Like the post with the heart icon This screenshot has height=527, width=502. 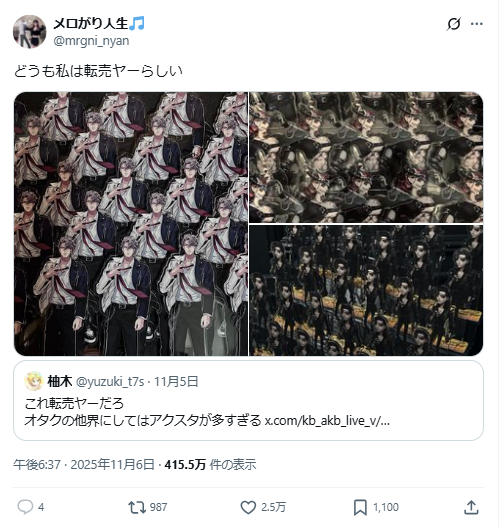point(248,507)
